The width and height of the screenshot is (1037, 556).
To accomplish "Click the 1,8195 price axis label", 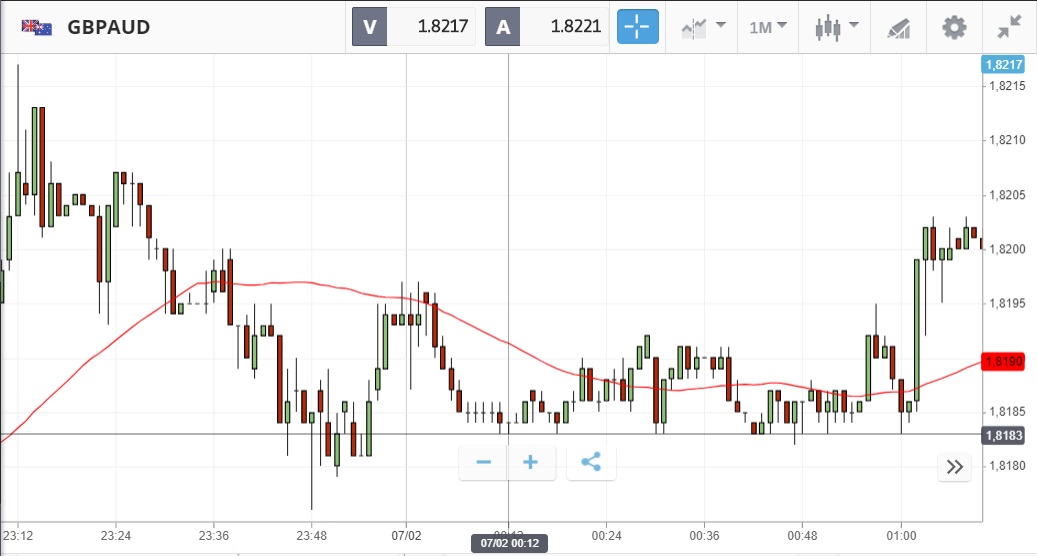I will (x=1007, y=303).
